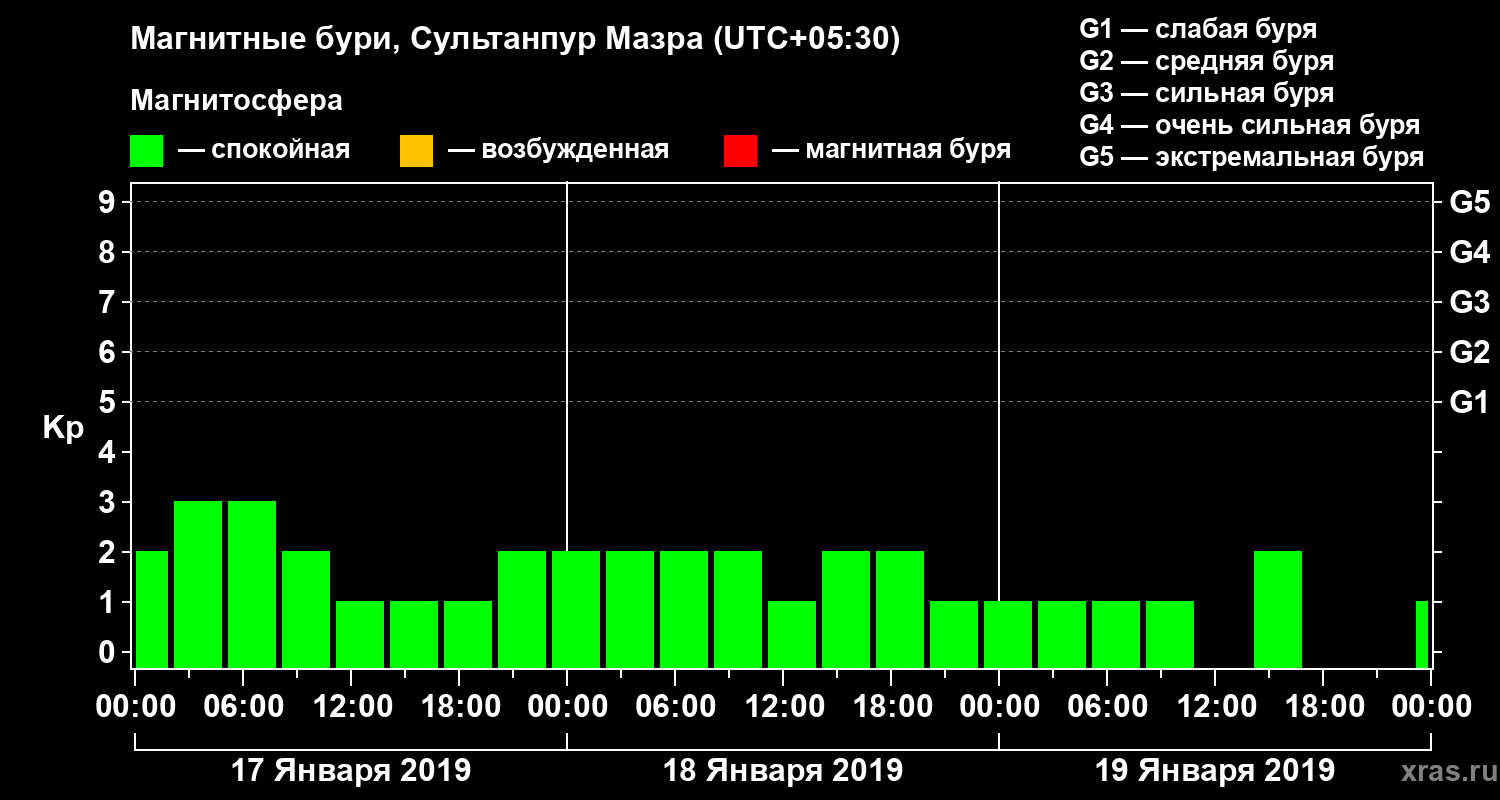The height and width of the screenshot is (800, 1500).
Task: Click the orange возбужденная legend swatch
Action: click(x=416, y=151)
